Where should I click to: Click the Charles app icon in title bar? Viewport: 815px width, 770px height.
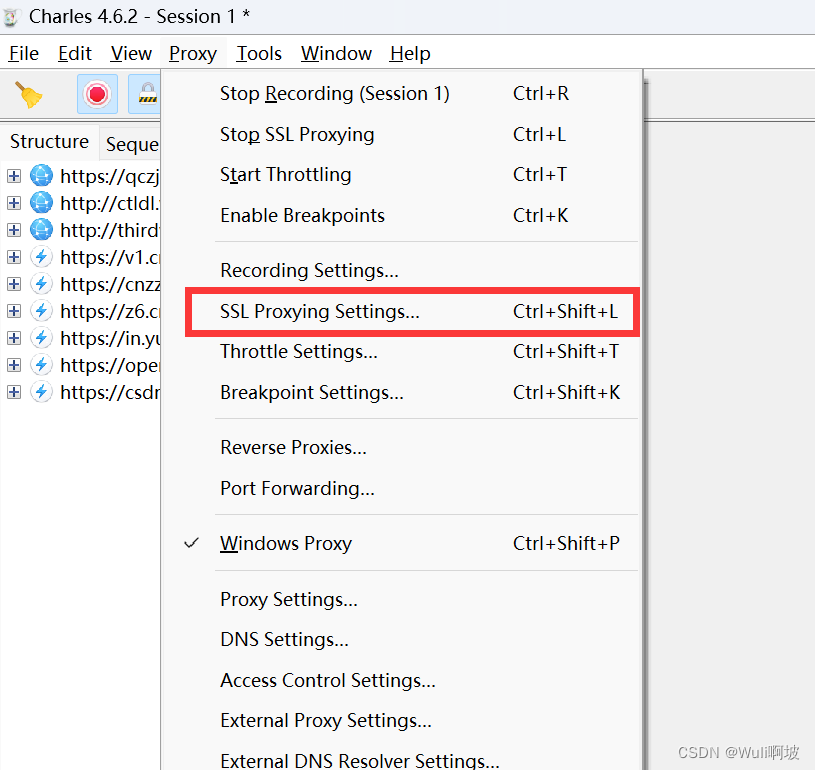[10, 17]
